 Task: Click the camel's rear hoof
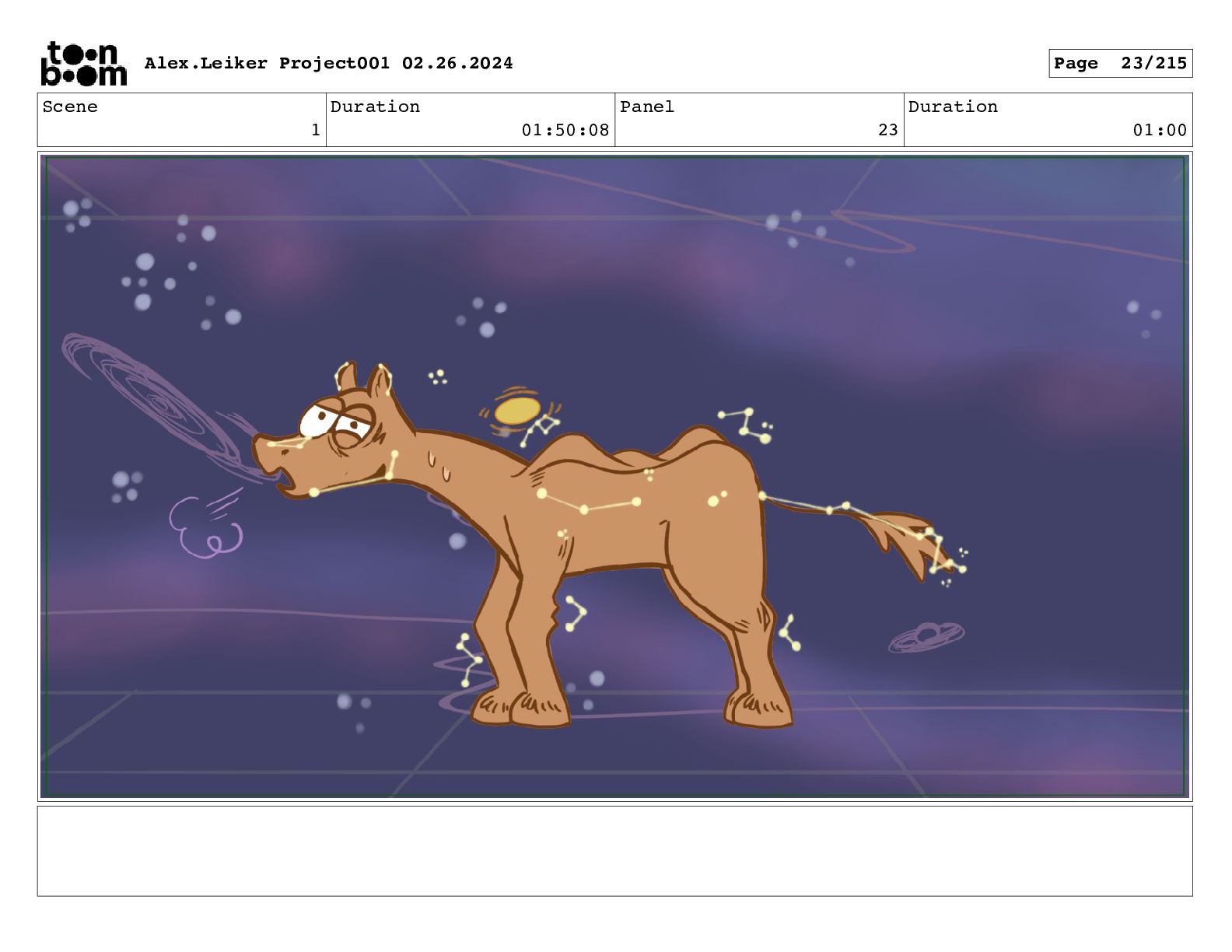point(757,707)
